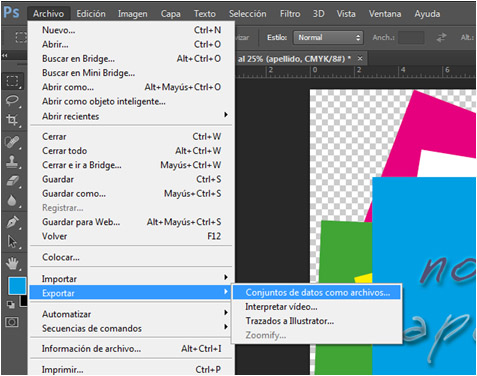
Task: Select the Lasso tool
Action: click(x=12, y=100)
